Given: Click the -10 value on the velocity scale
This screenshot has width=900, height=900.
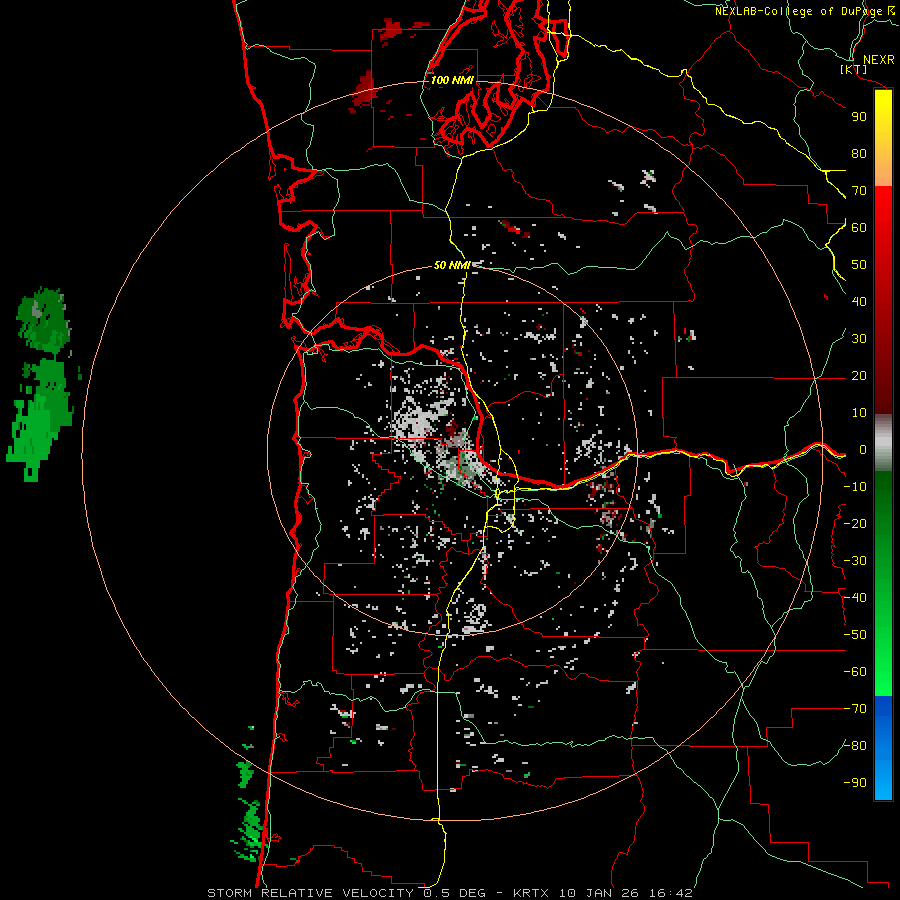Looking at the screenshot, I should coord(855,487).
